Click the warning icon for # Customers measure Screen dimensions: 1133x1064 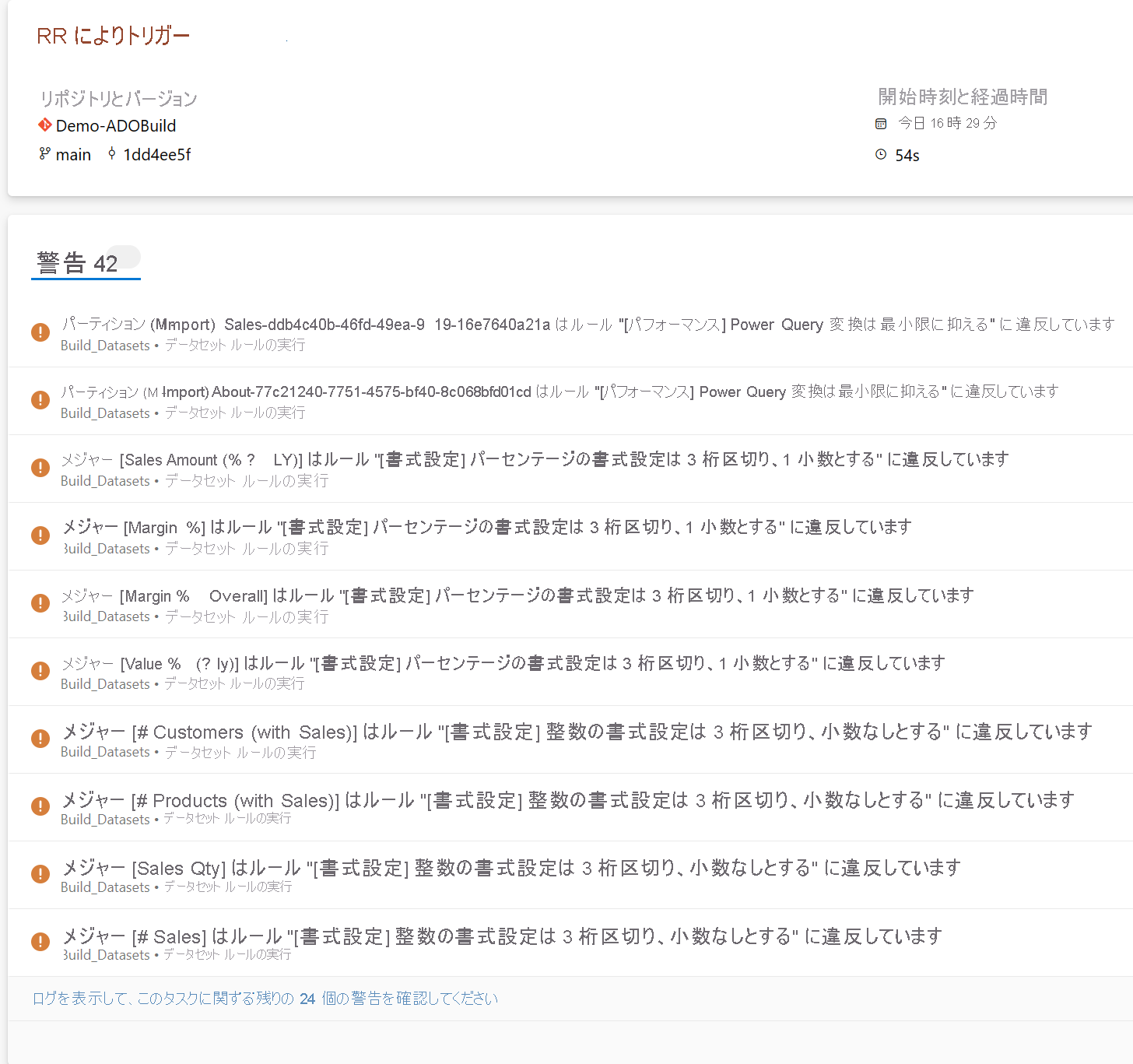click(40, 738)
